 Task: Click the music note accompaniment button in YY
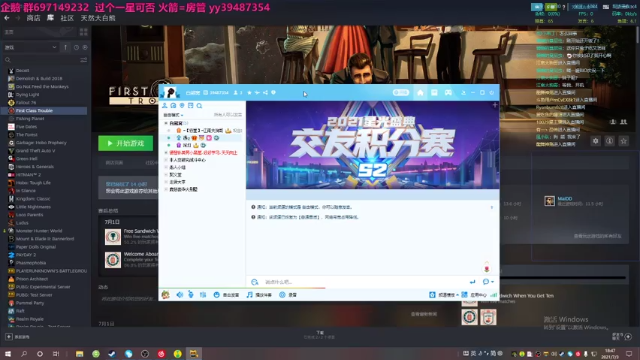[260, 295]
